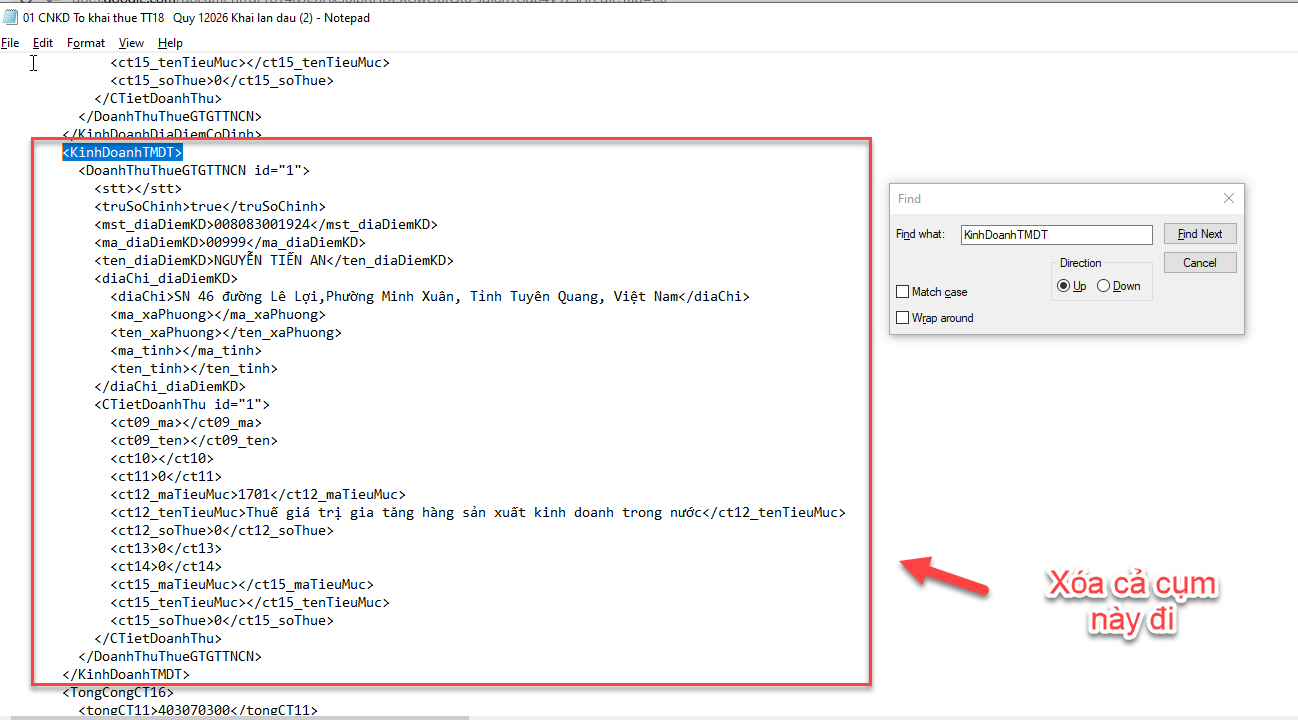Open the View menu
The height and width of the screenshot is (720, 1298).
131,43
